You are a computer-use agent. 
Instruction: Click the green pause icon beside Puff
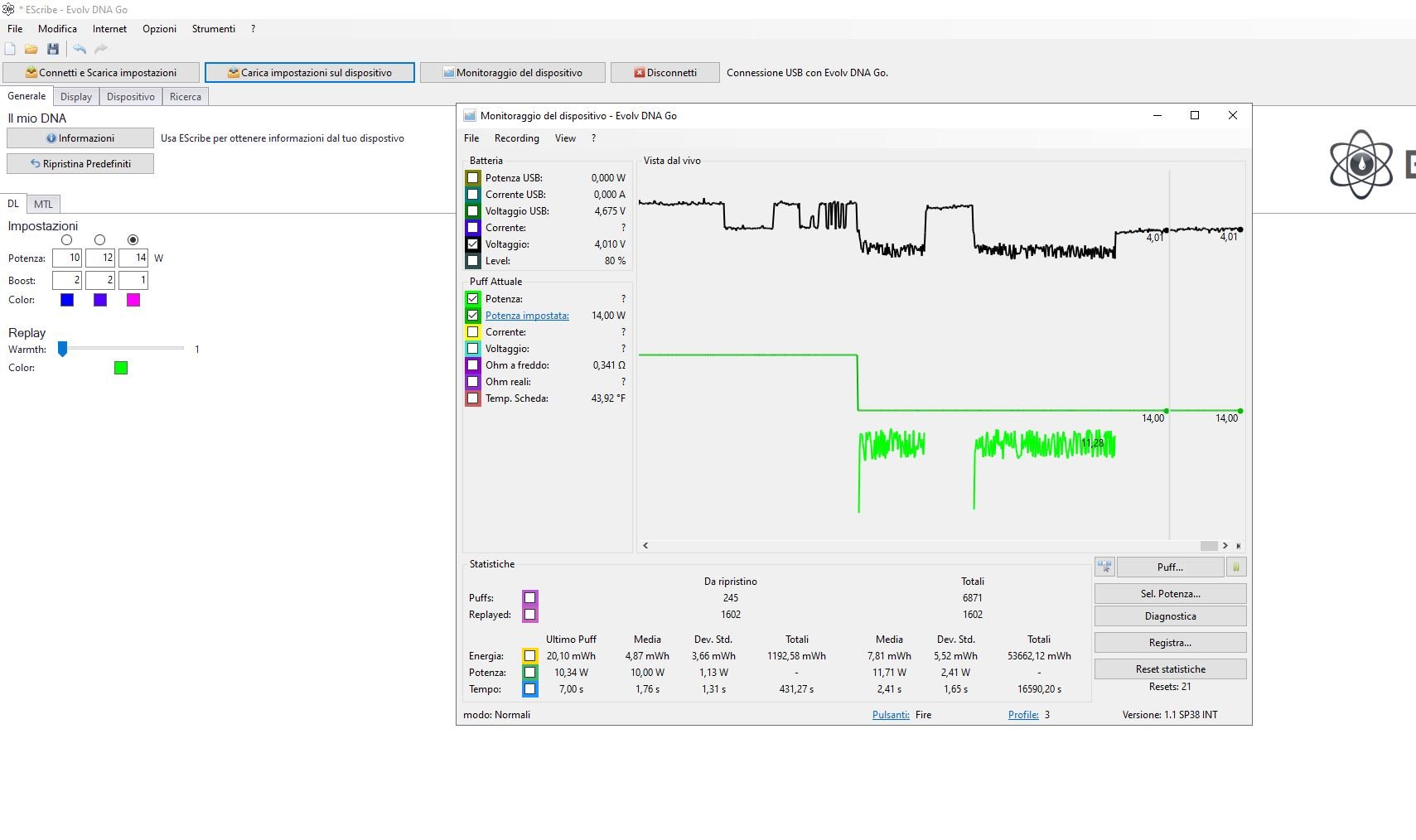[x=1236, y=567]
